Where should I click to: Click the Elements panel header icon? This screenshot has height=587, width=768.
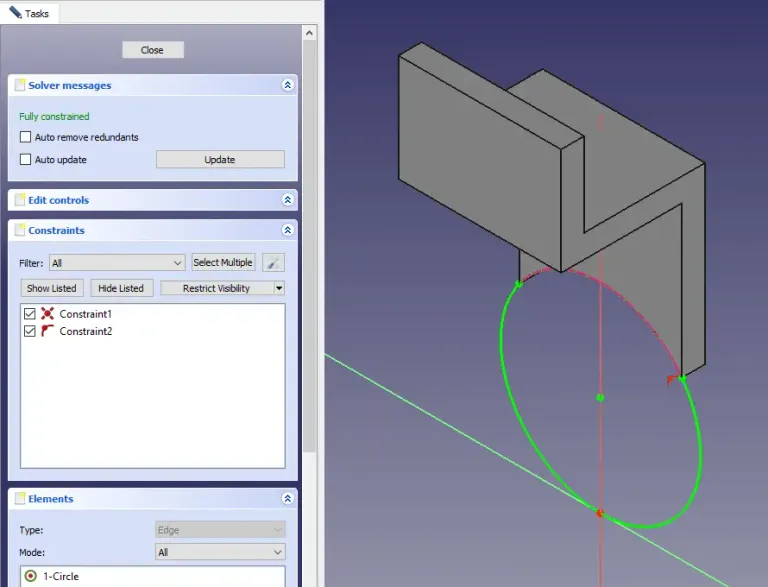(x=20, y=499)
